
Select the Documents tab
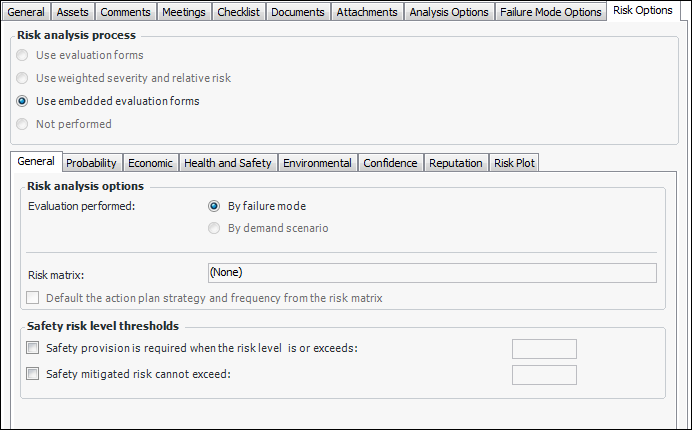[298, 12]
